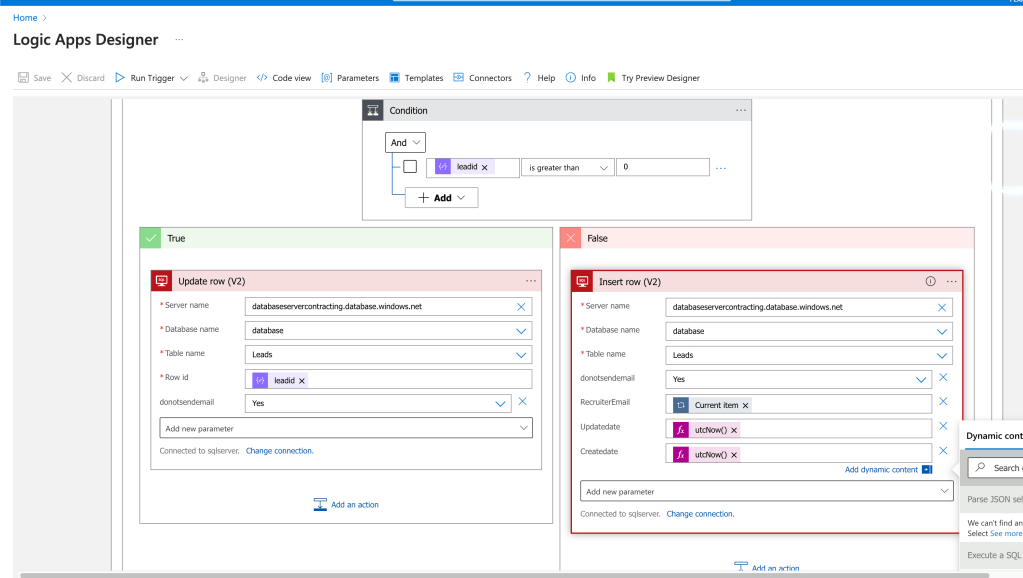Click the condition value field containing 0

tap(662, 167)
